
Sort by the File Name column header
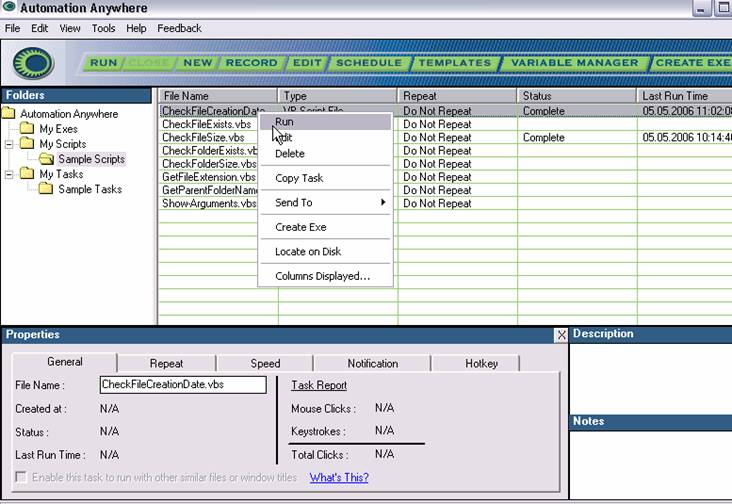pos(218,96)
